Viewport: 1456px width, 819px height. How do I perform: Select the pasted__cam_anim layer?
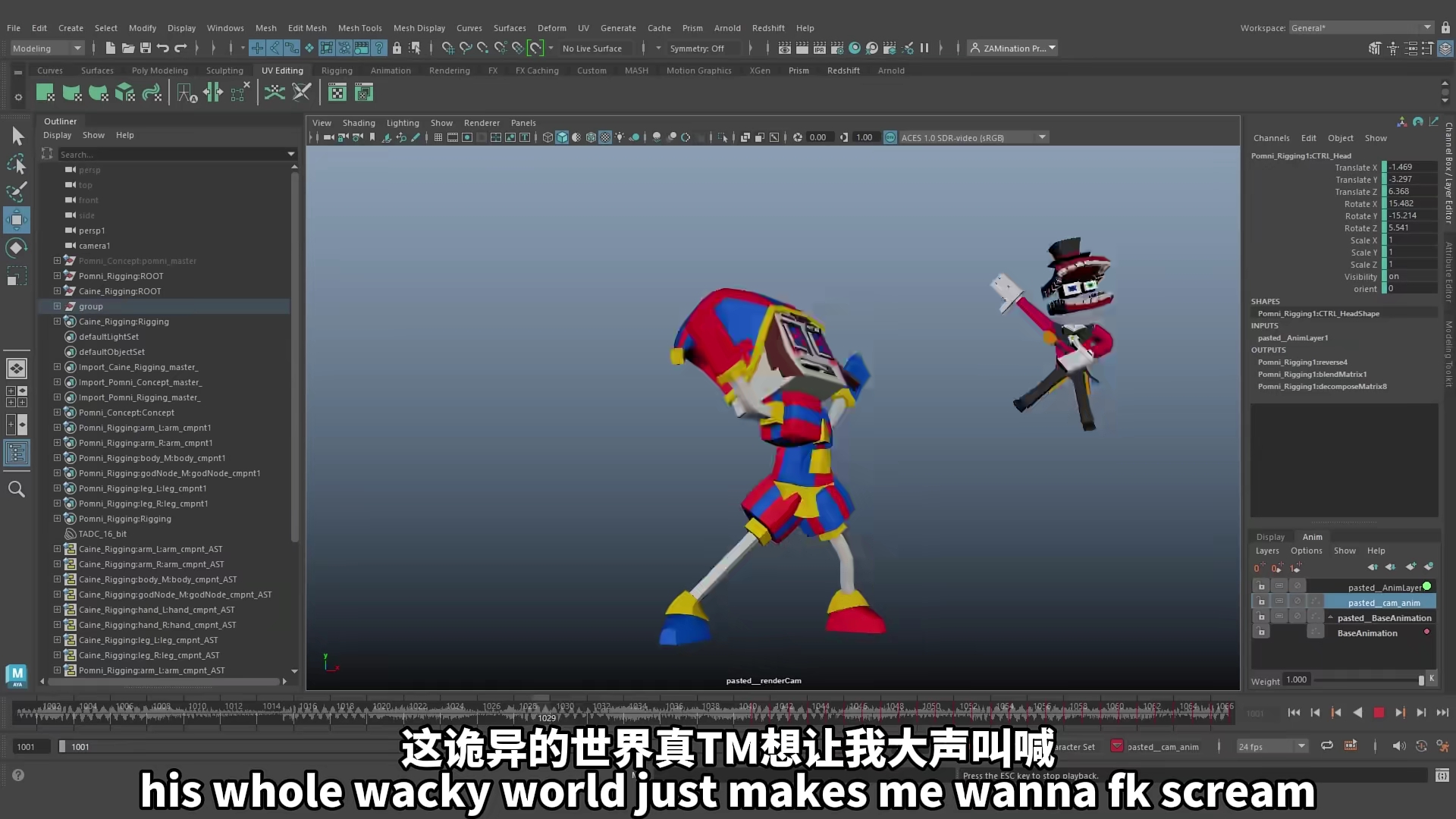[1380, 602]
